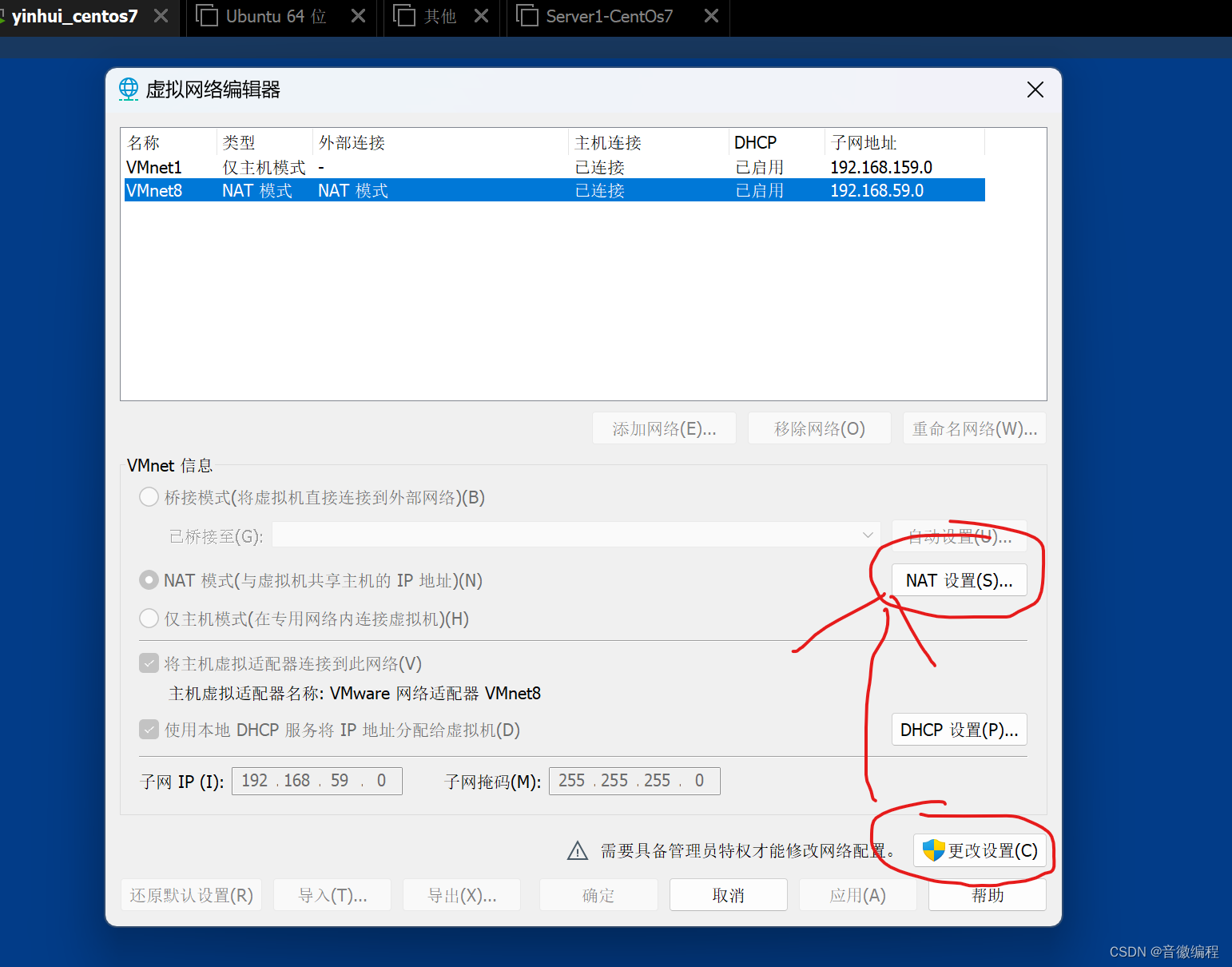
Task: Click 已连接 cell in VMnet8 row
Action: [x=600, y=190]
